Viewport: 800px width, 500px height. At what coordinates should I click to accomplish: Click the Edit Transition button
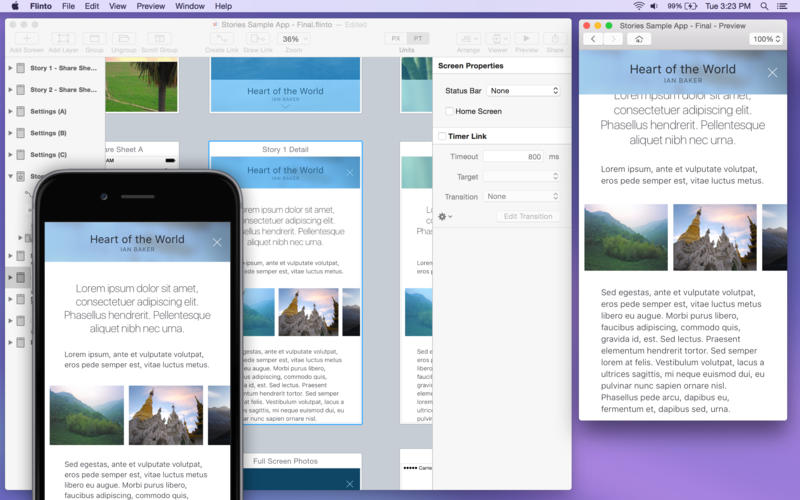tap(528, 216)
